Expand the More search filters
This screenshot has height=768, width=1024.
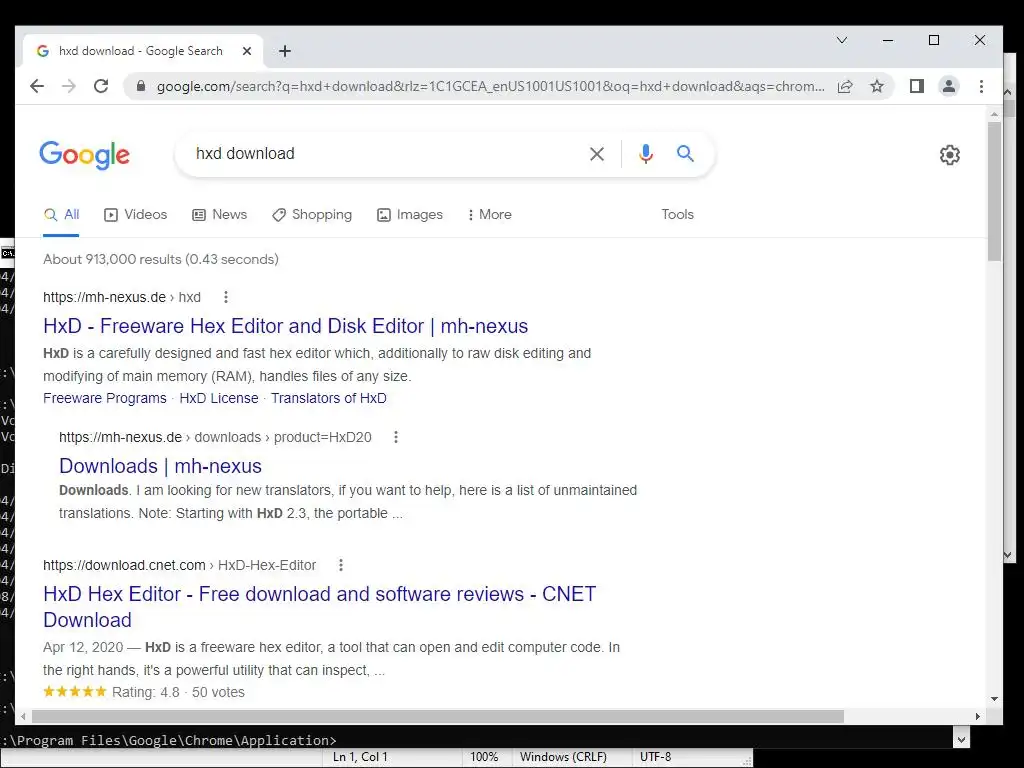(x=490, y=214)
